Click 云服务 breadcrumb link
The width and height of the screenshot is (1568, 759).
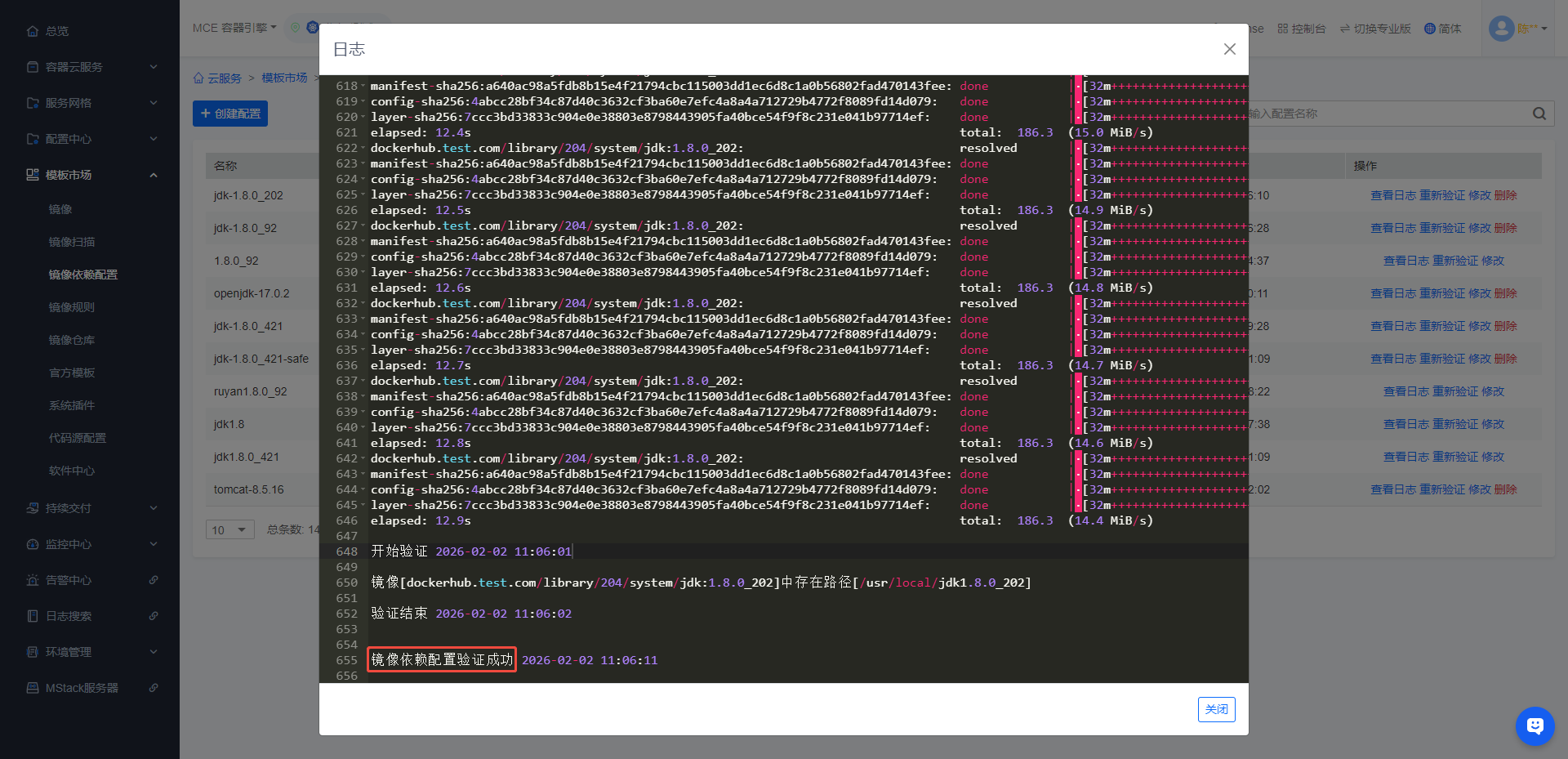[x=225, y=78]
